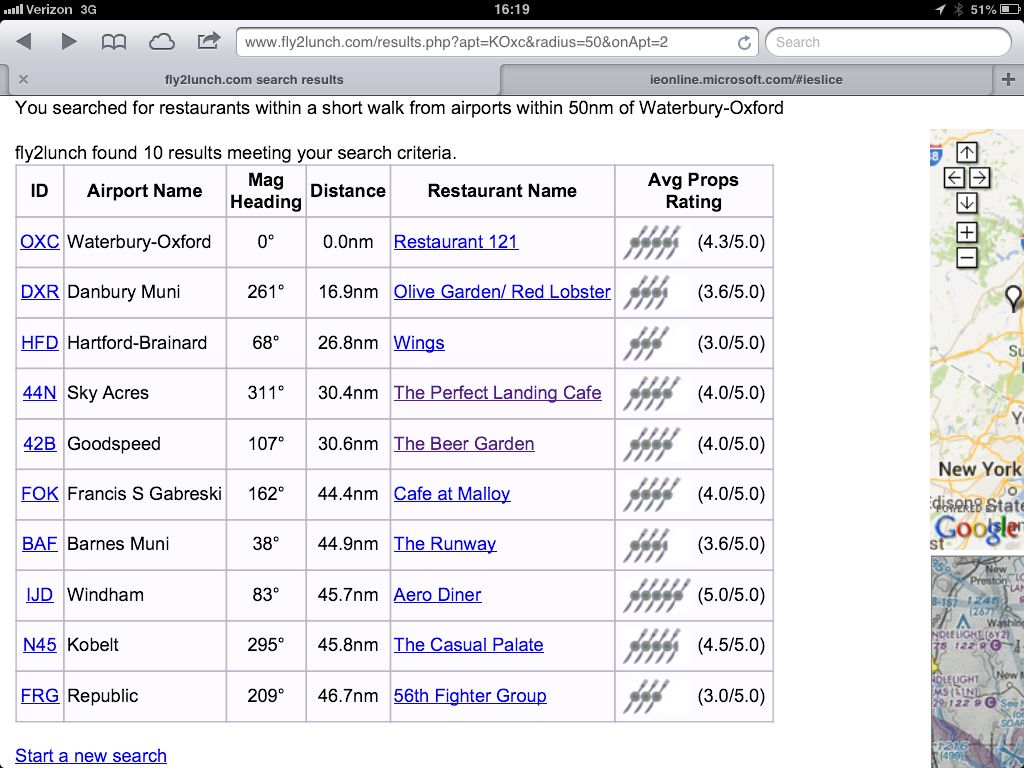
Task: Click the Start a new search link
Action: [91, 756]
